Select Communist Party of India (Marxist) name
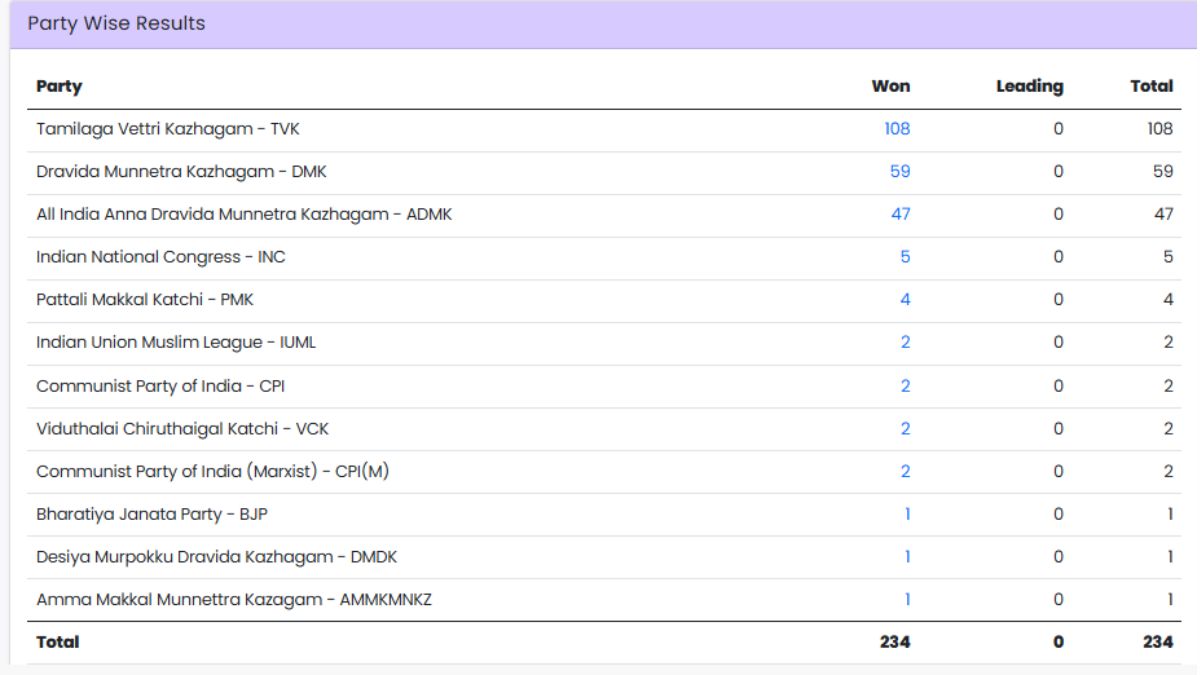 (212, 471)
